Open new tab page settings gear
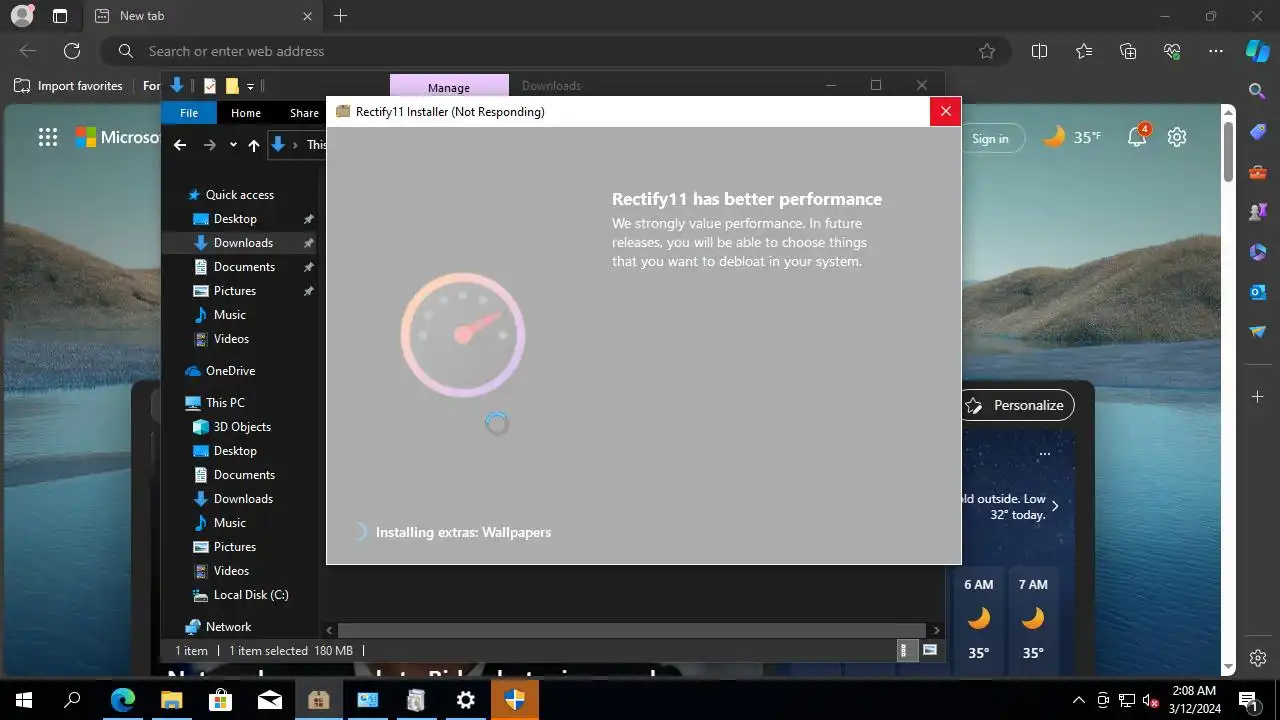Viewport: 1280px width, 720px height. click(x=1177, y=137)
